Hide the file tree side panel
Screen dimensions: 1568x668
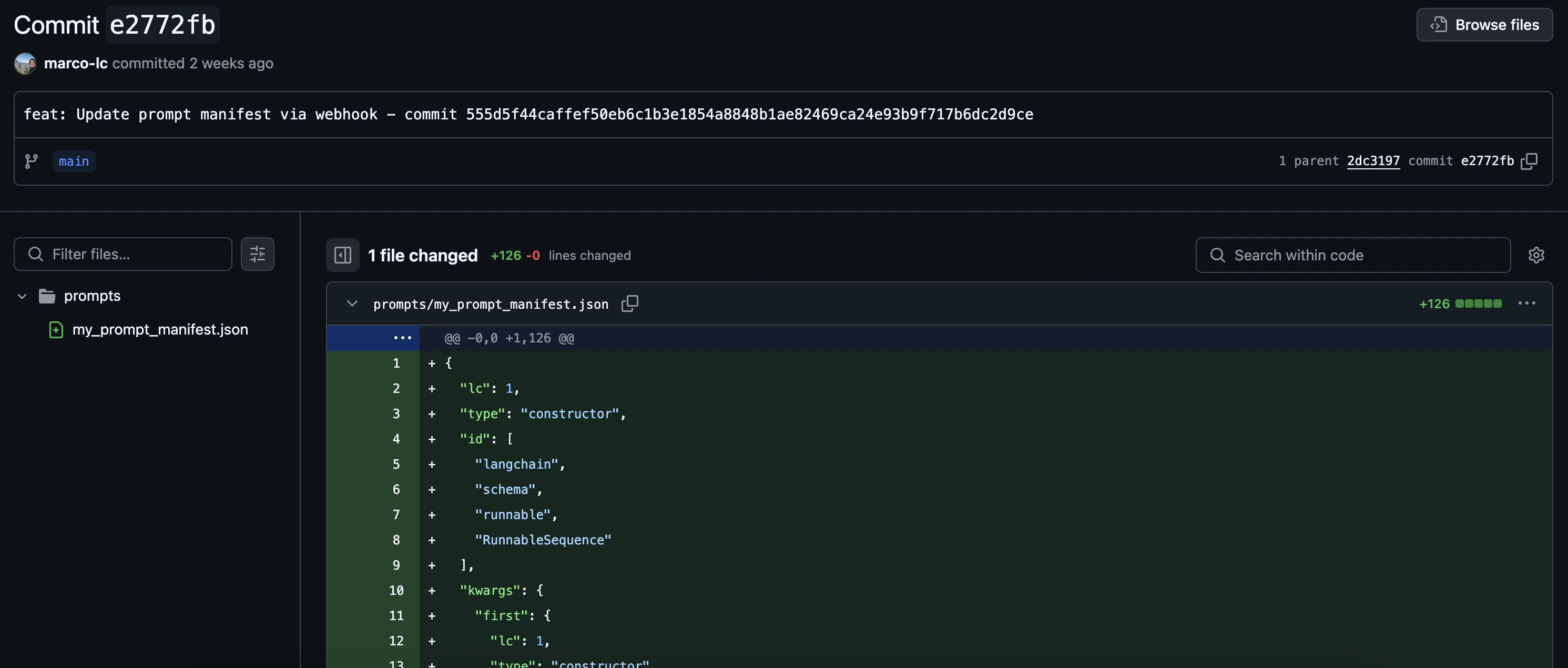point(342,255)
